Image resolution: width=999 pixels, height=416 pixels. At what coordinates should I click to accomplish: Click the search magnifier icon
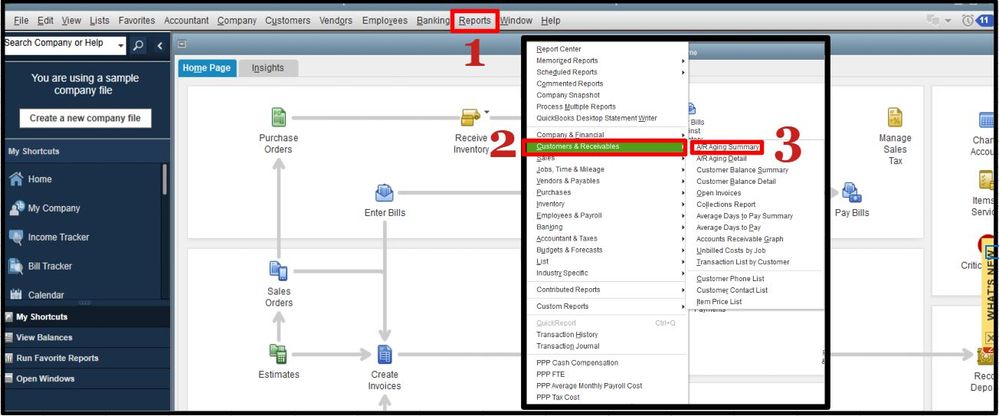(x=138, y=46)
